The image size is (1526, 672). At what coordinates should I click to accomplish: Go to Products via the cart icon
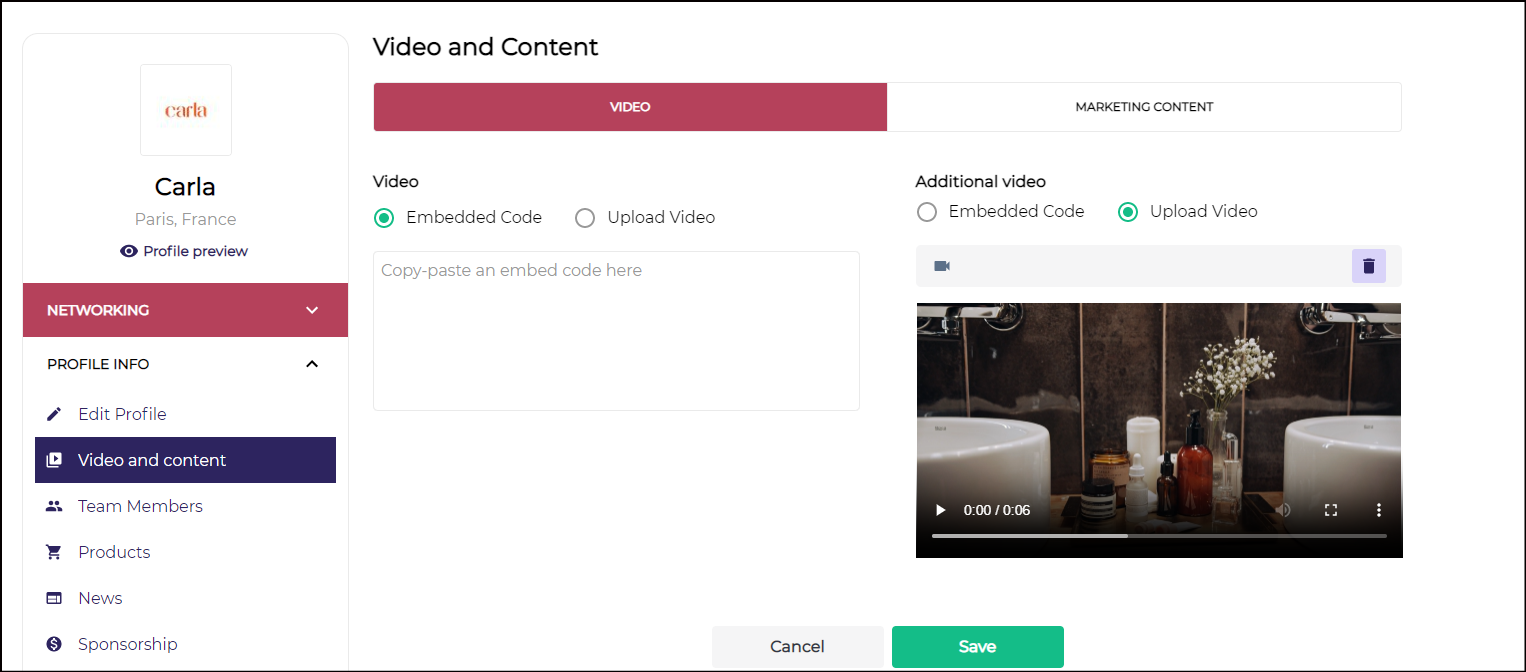[55, 552]
